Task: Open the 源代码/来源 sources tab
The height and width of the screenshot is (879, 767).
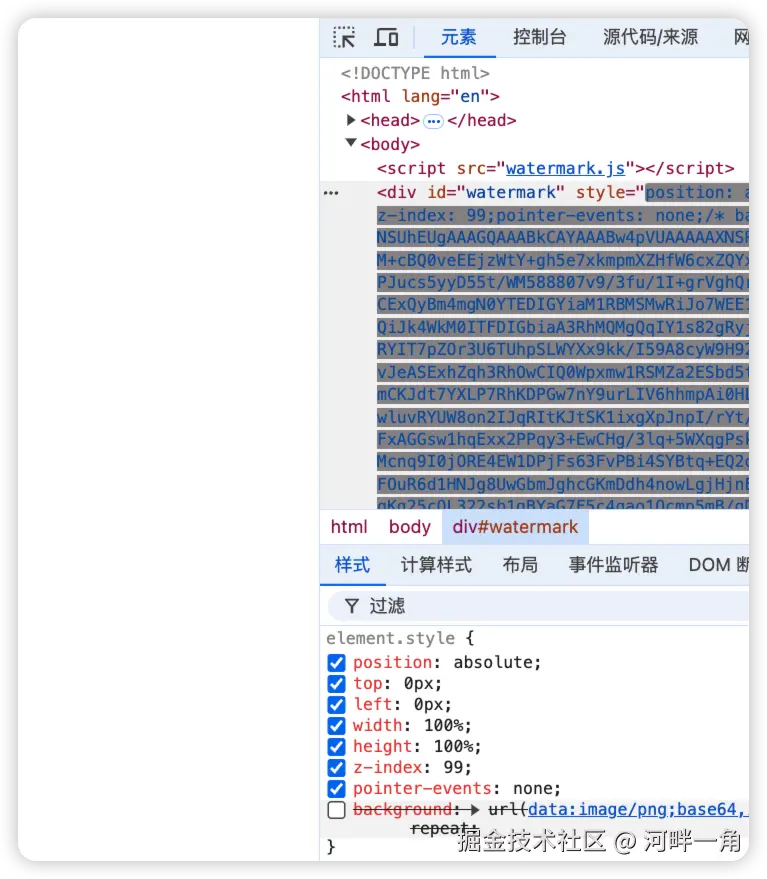Action: click(x=650, y=38)
